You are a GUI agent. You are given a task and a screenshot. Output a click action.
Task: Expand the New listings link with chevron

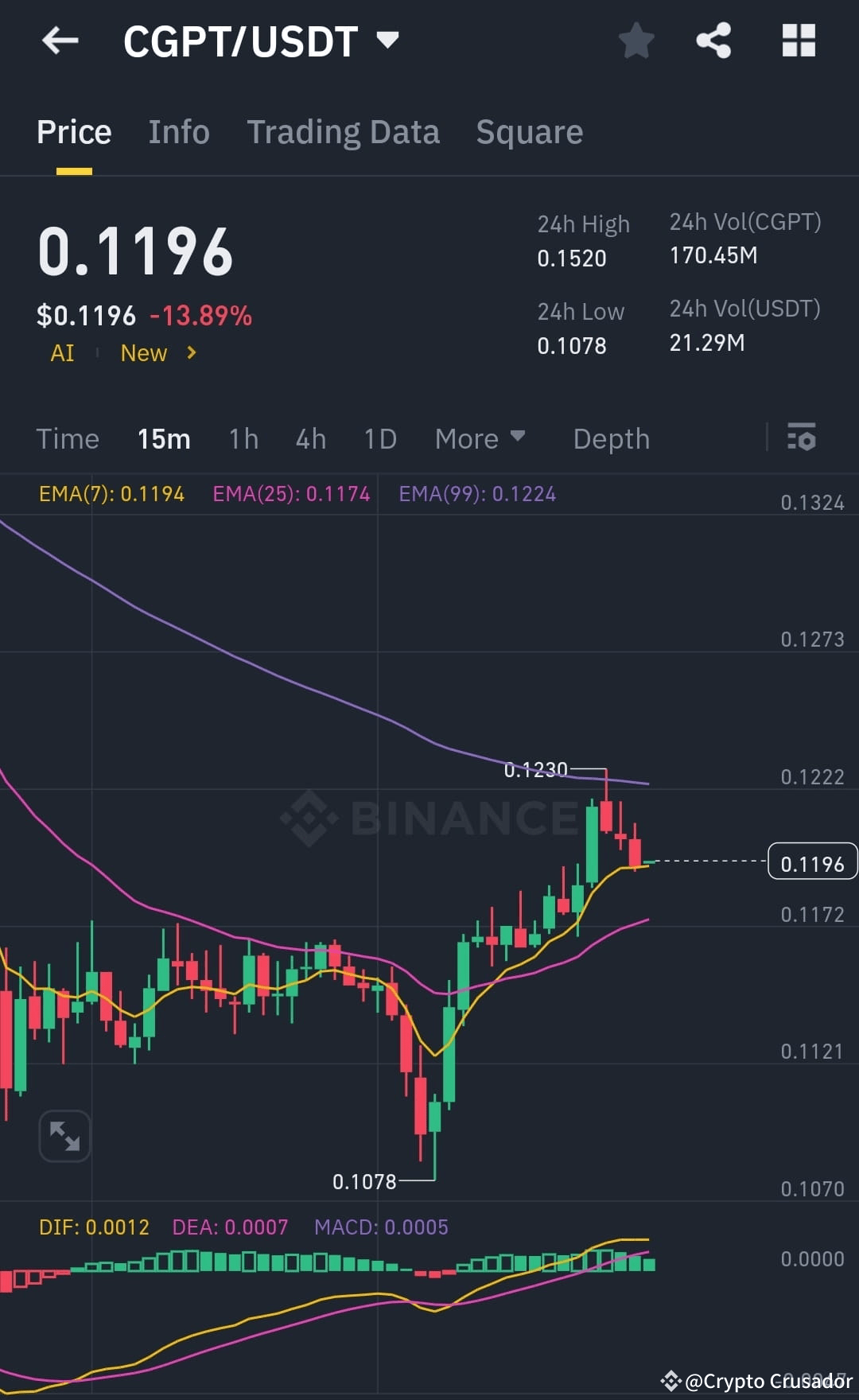(157, 352)
